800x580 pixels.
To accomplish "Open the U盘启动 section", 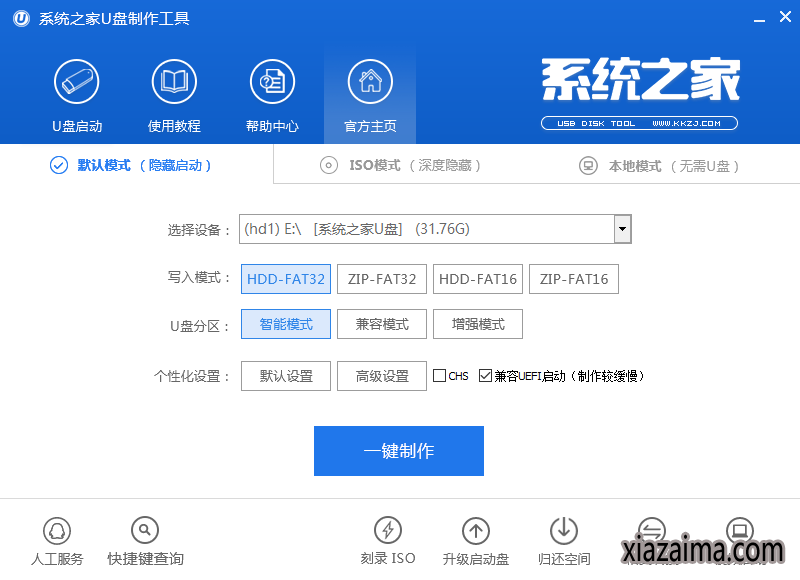I will coord(77,96).
